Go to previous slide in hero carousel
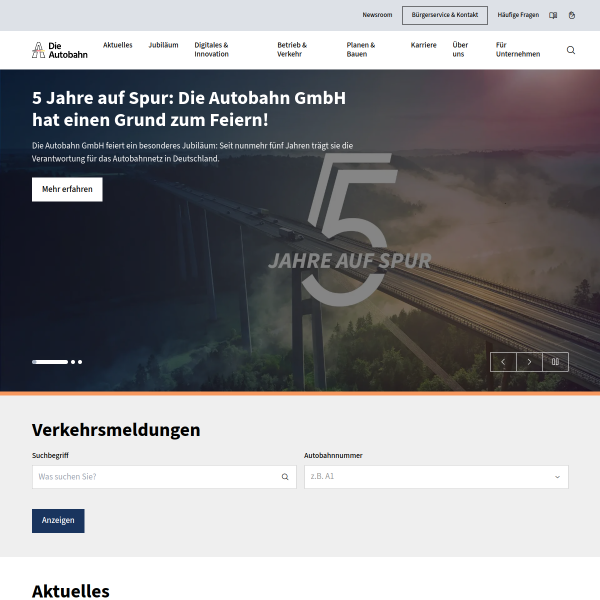Image resolution: width=600 pixels, height=600 pixels. tap(503, 362)
